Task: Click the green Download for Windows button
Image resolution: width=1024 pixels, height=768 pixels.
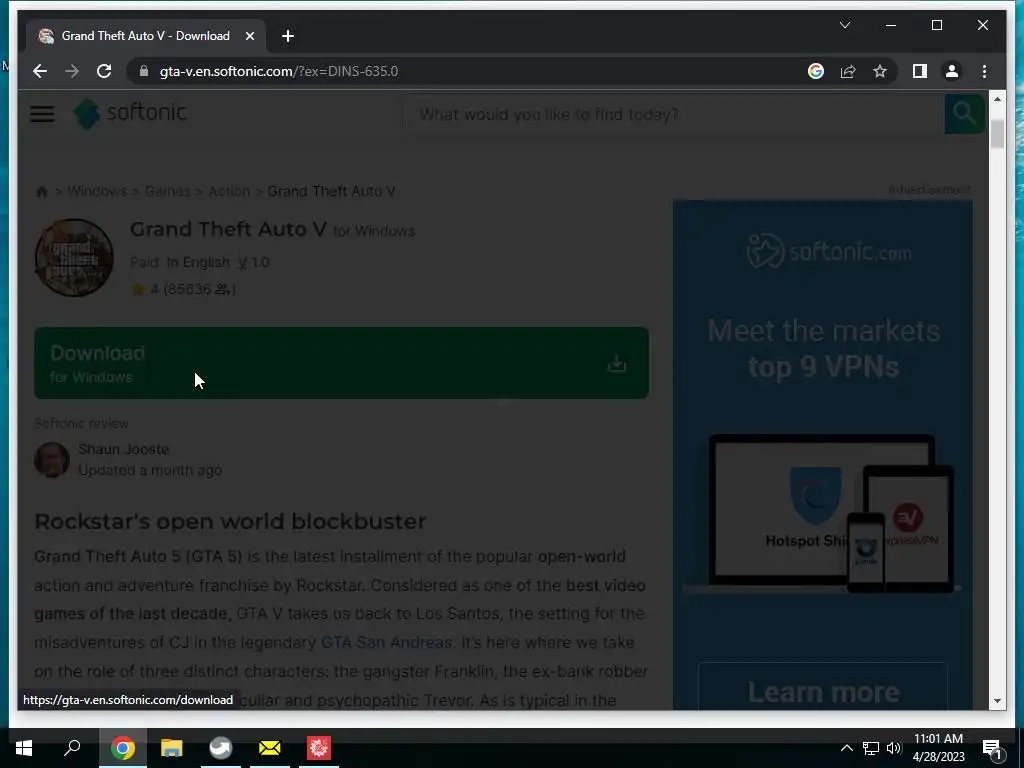Action: (x=342, y=363)
